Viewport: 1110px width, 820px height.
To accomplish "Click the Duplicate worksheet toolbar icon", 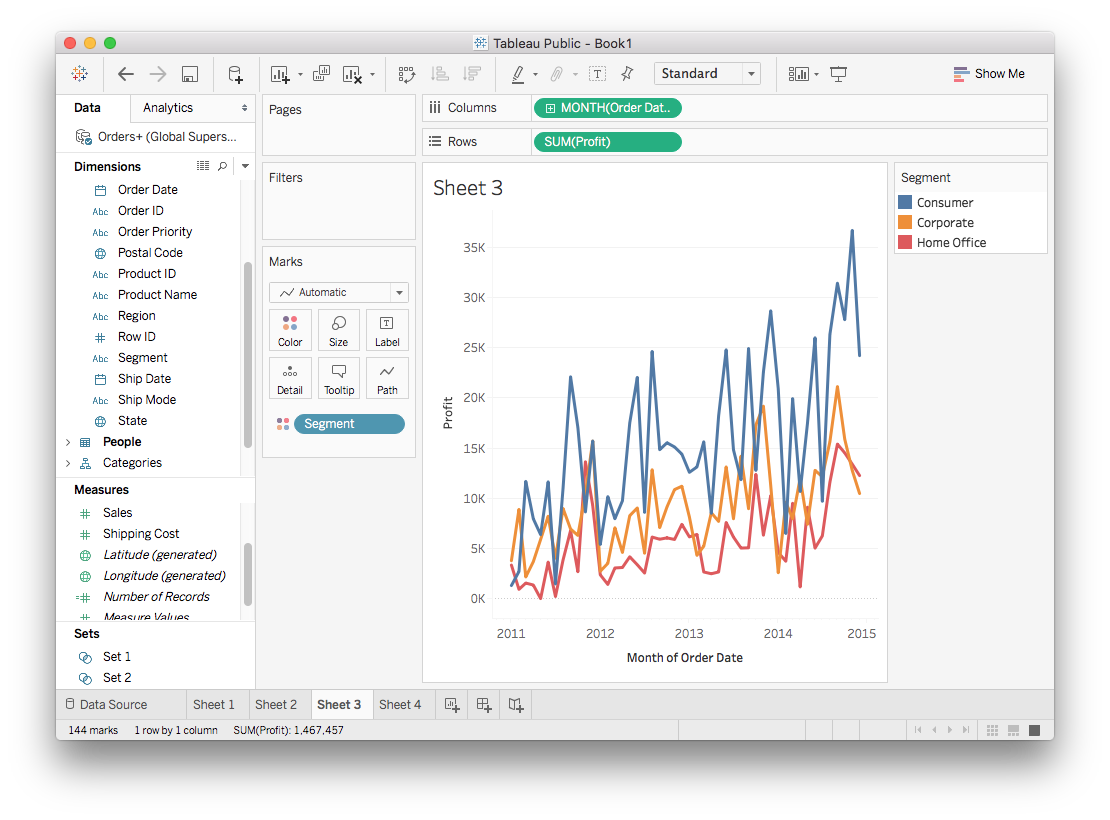I will (x=321, y=74).
